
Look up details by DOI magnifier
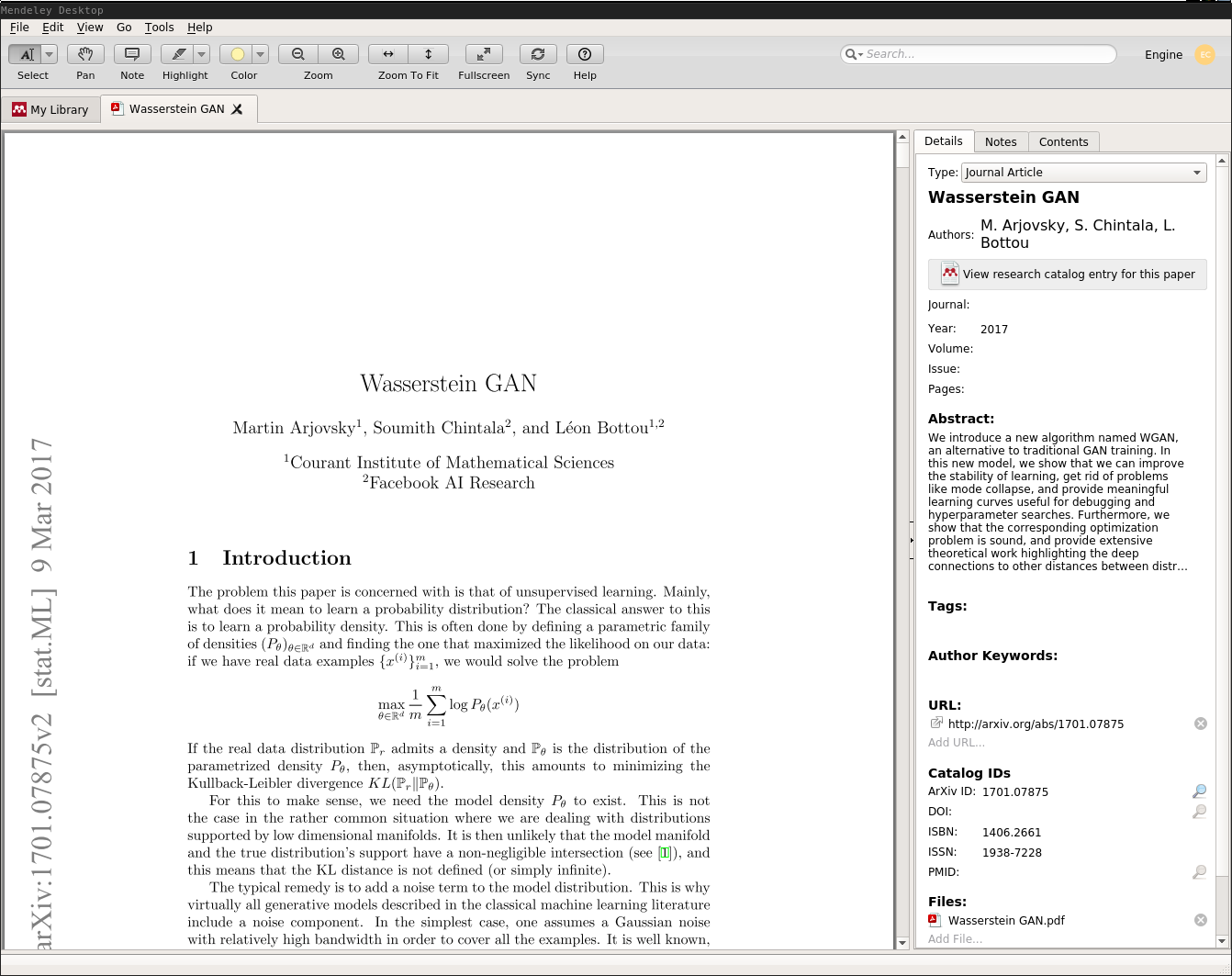click(x=1199, y=812)
